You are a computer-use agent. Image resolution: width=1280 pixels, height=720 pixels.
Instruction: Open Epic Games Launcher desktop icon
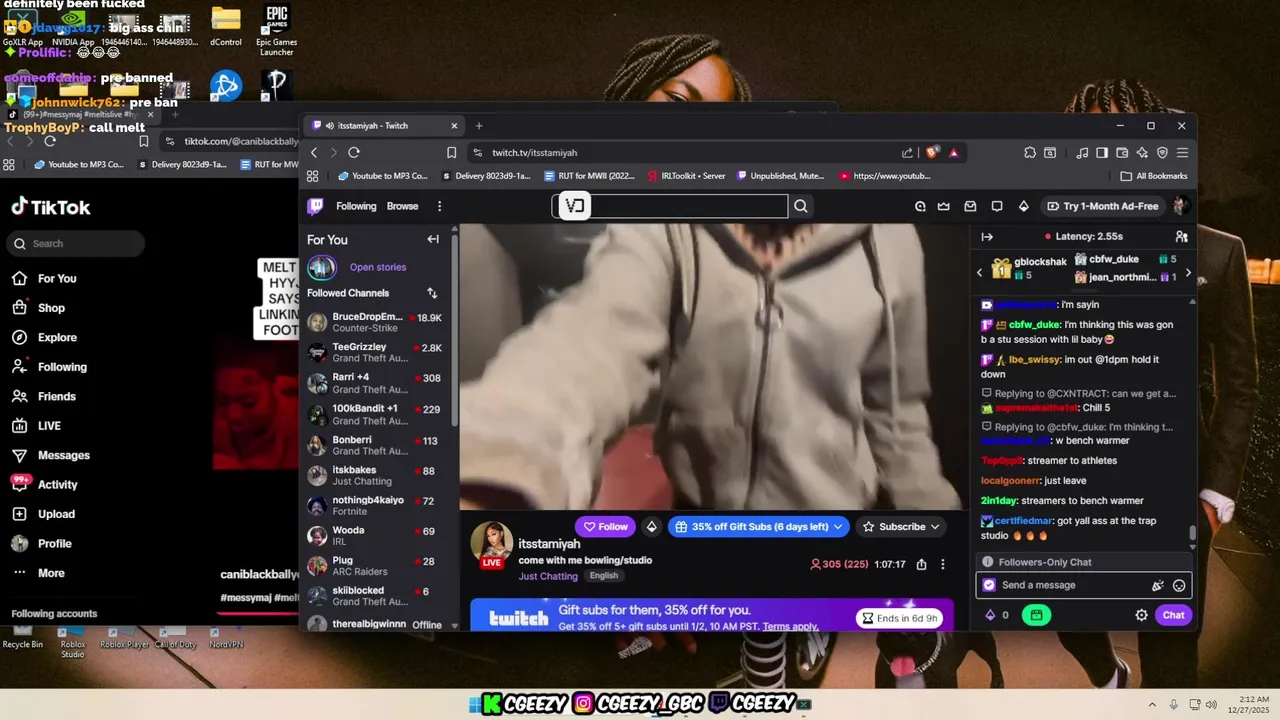coord(277,29)
